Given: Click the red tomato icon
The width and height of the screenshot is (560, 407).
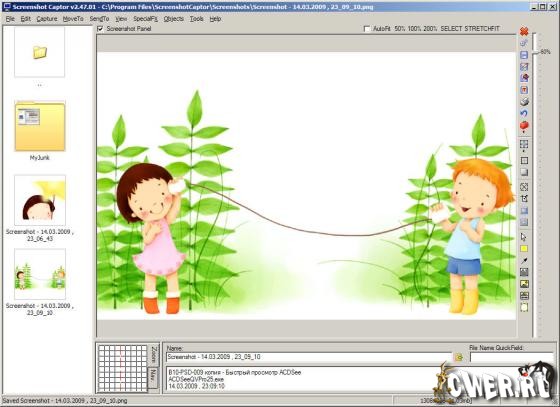Looking at the screenshot, I should pyautogui.click(x=524, y=126).
